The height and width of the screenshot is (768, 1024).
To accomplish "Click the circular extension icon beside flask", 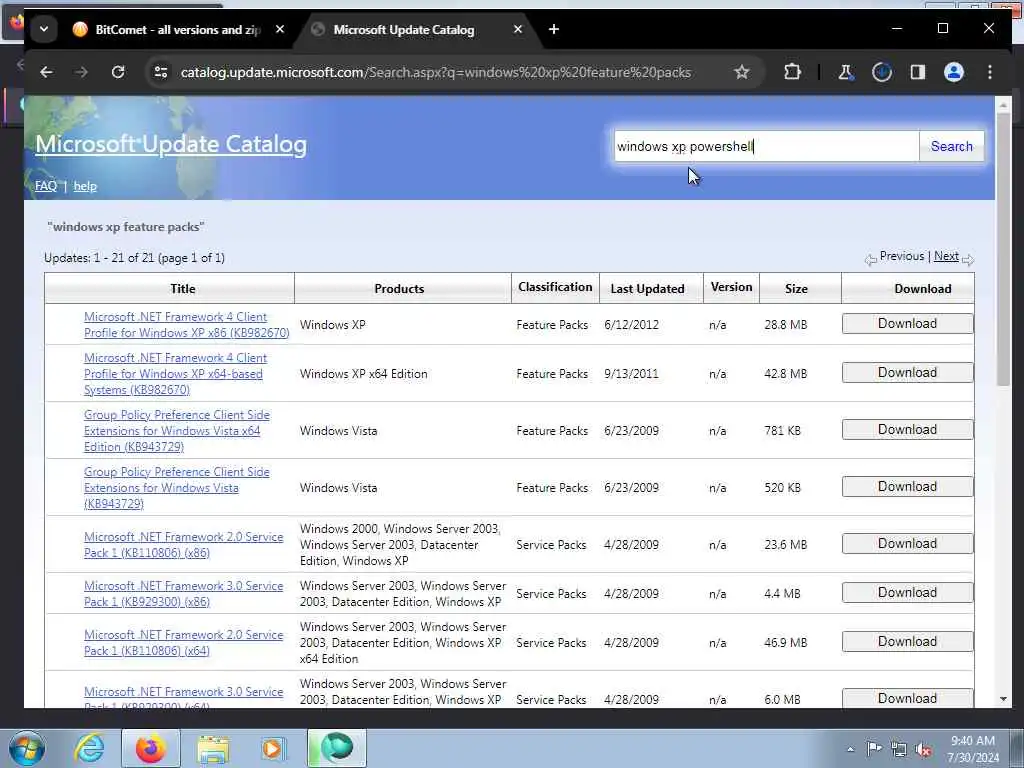I will point(882,72).
